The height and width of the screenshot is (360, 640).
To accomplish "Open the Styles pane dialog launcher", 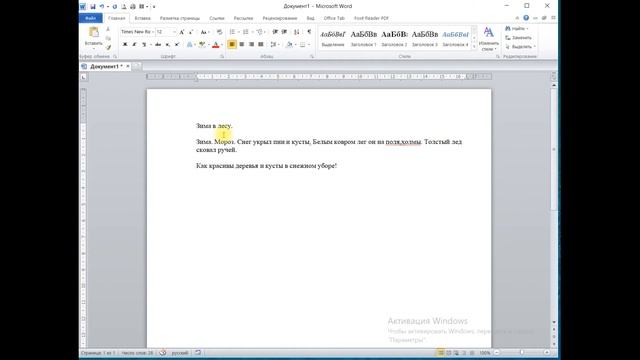I will click(x=498, y=57).
